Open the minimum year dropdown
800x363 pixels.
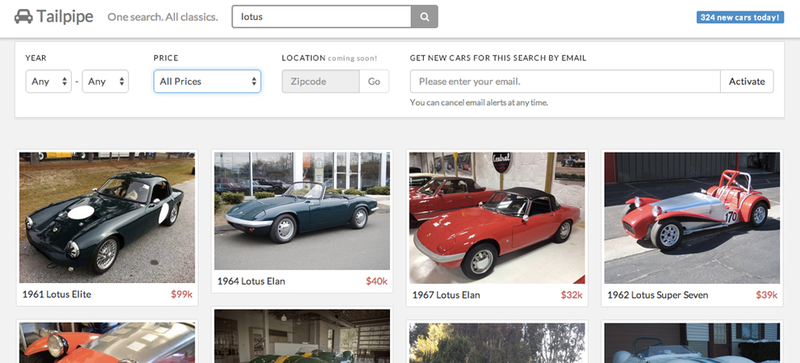(x=48, y=81)
